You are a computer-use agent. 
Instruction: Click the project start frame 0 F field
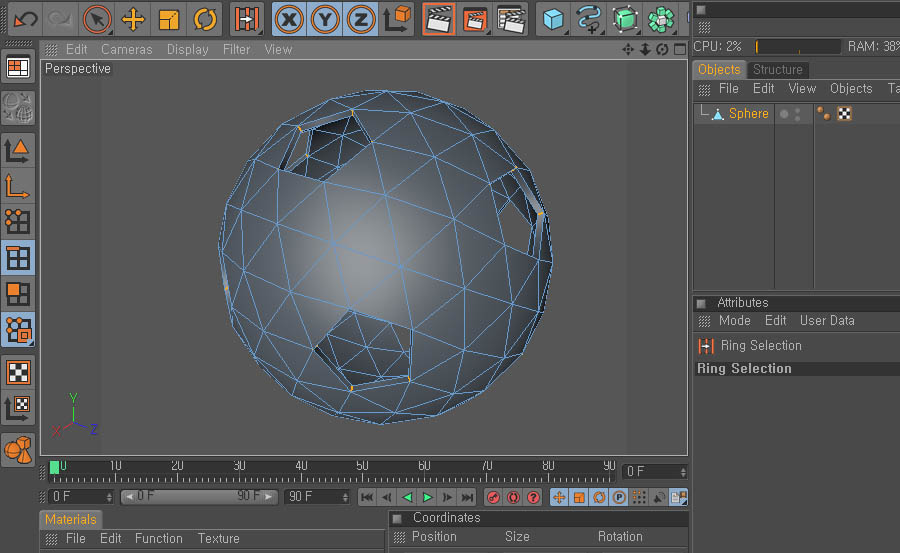pyautogui.click(x=81, y=496)
